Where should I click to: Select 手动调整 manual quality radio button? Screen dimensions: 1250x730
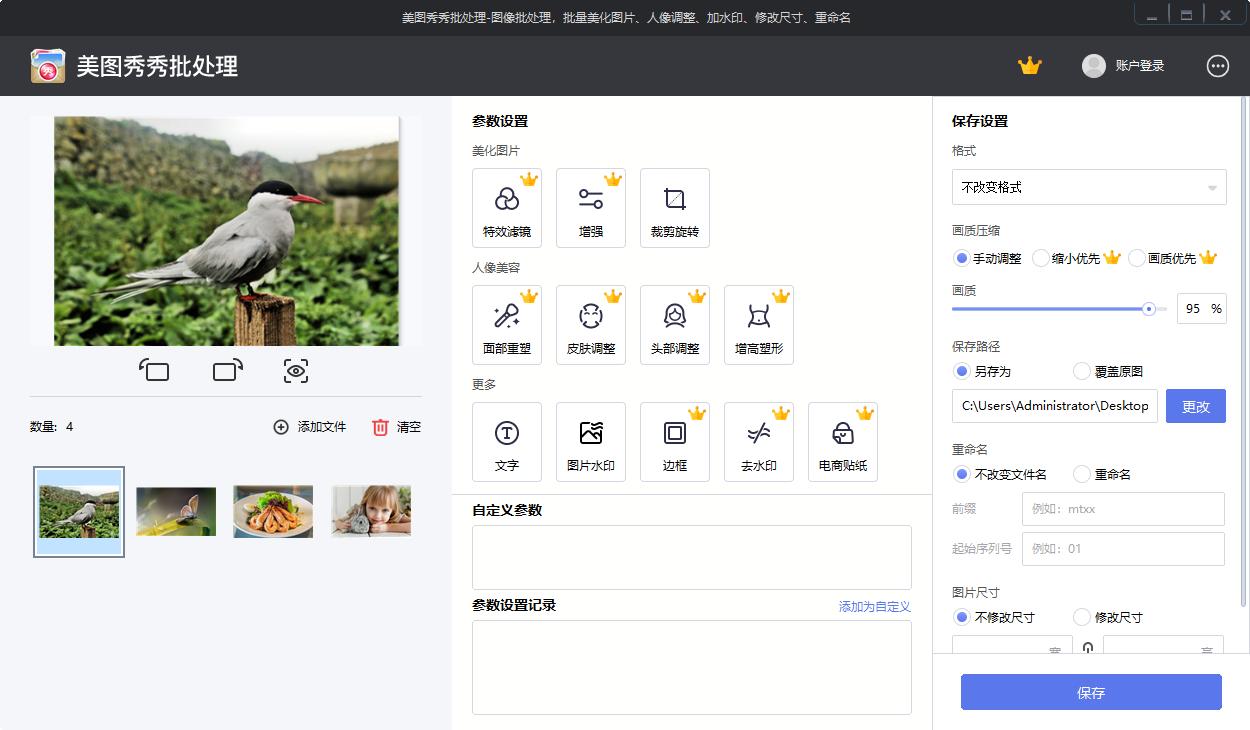coord(962,258)
